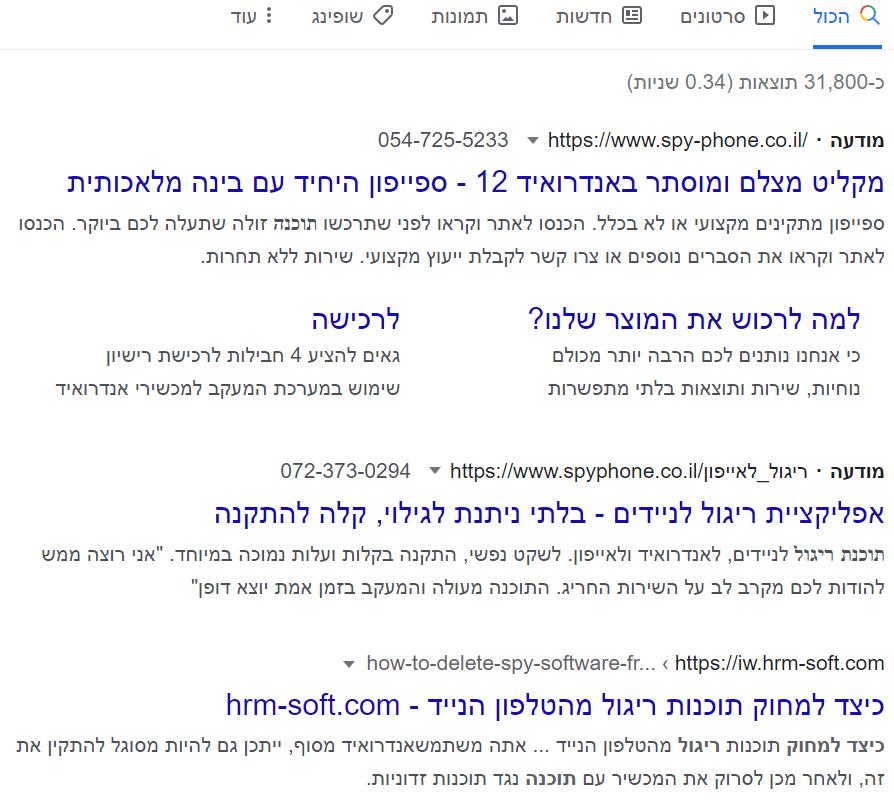Click the how-to-delete-spy-software-fr... breadcrumb text
894x805 pixels.
pos(511,664)
